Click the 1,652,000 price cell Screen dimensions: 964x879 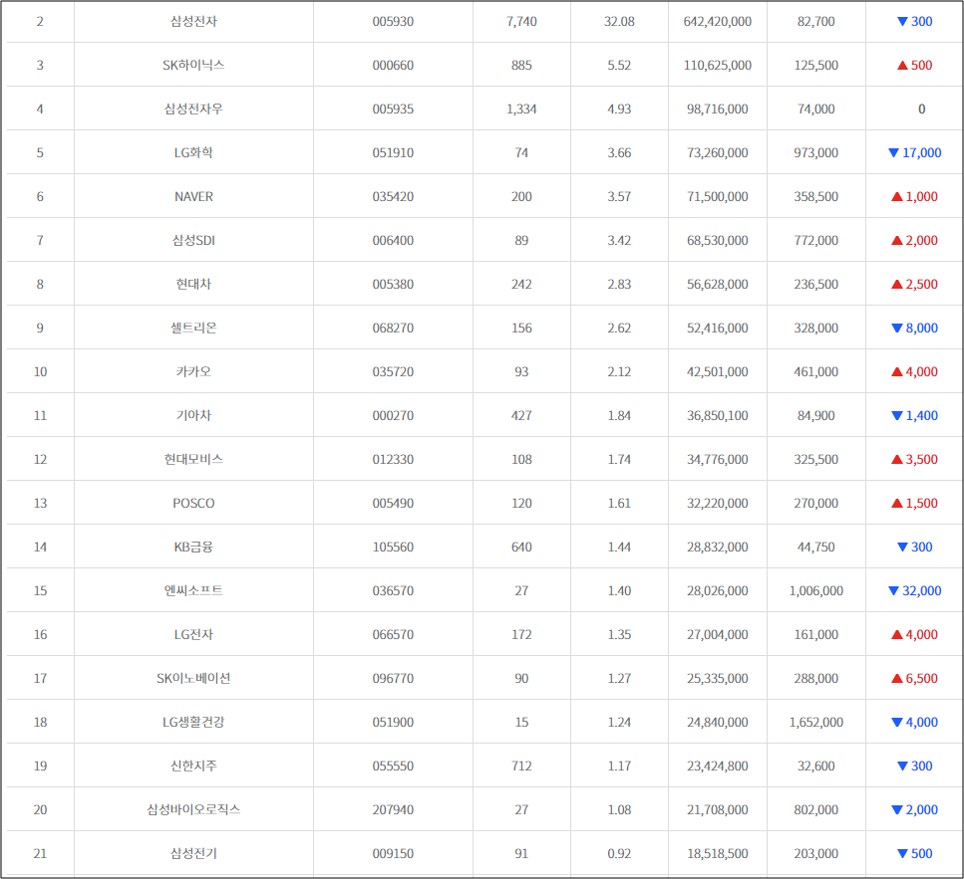coord(816,722)
